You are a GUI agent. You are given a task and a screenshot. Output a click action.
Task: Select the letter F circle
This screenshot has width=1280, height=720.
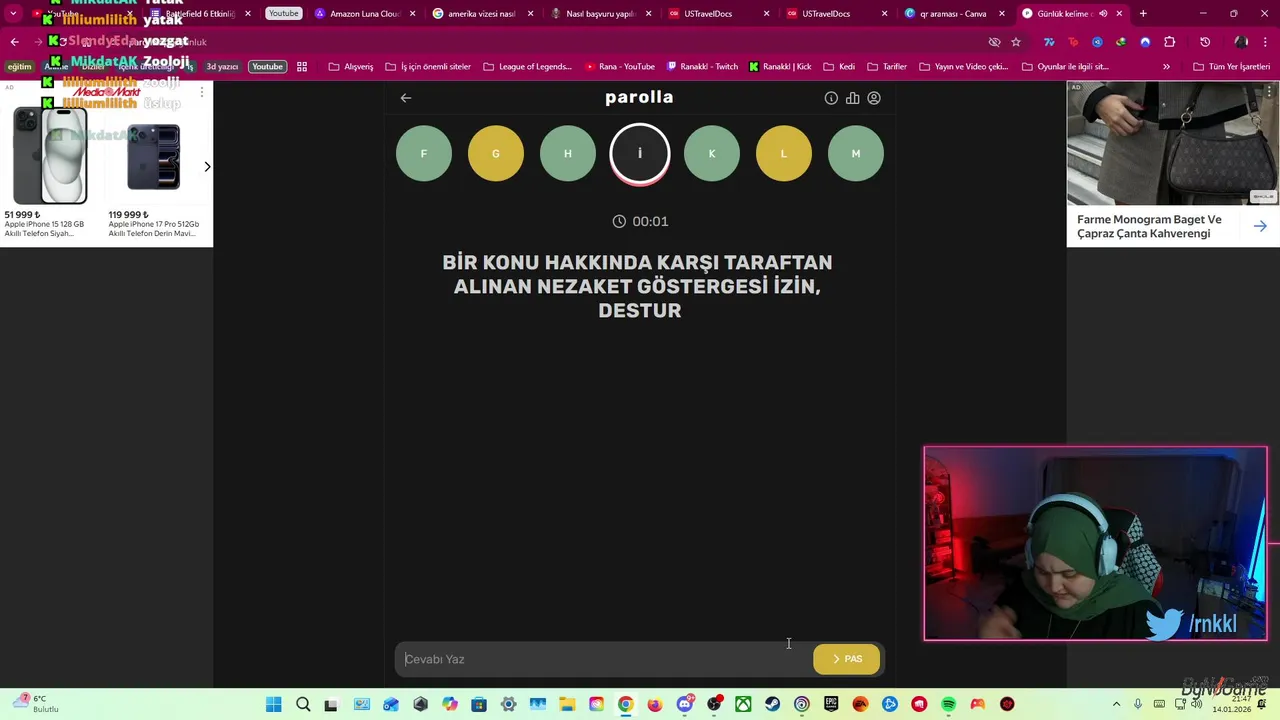424,153
